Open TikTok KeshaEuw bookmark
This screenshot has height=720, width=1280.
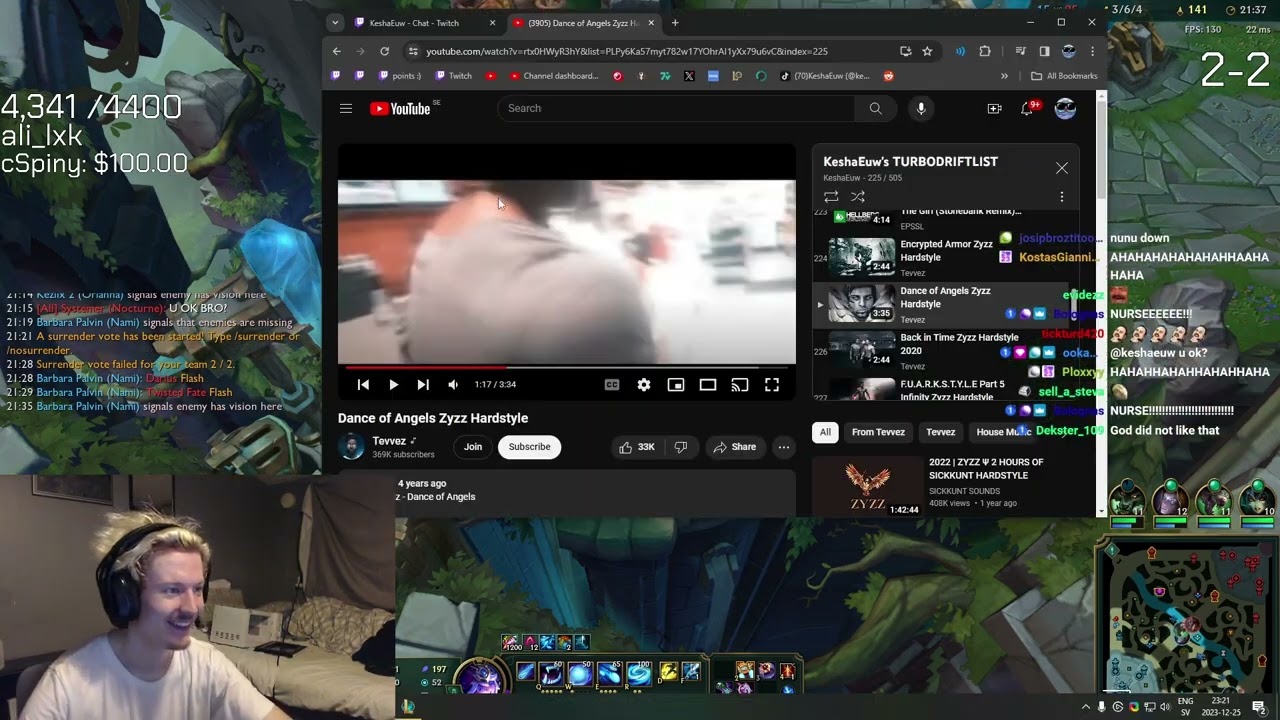point(825,76)
